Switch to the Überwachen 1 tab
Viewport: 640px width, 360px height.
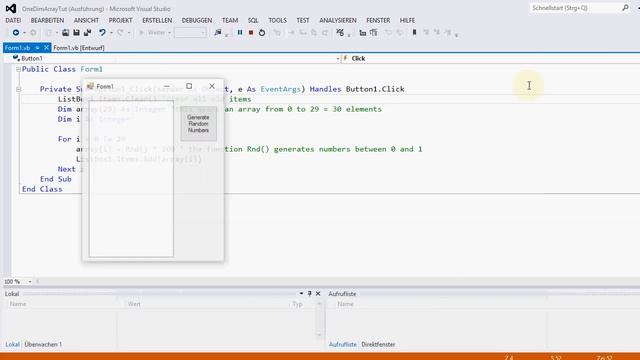[x=43, y=344]
